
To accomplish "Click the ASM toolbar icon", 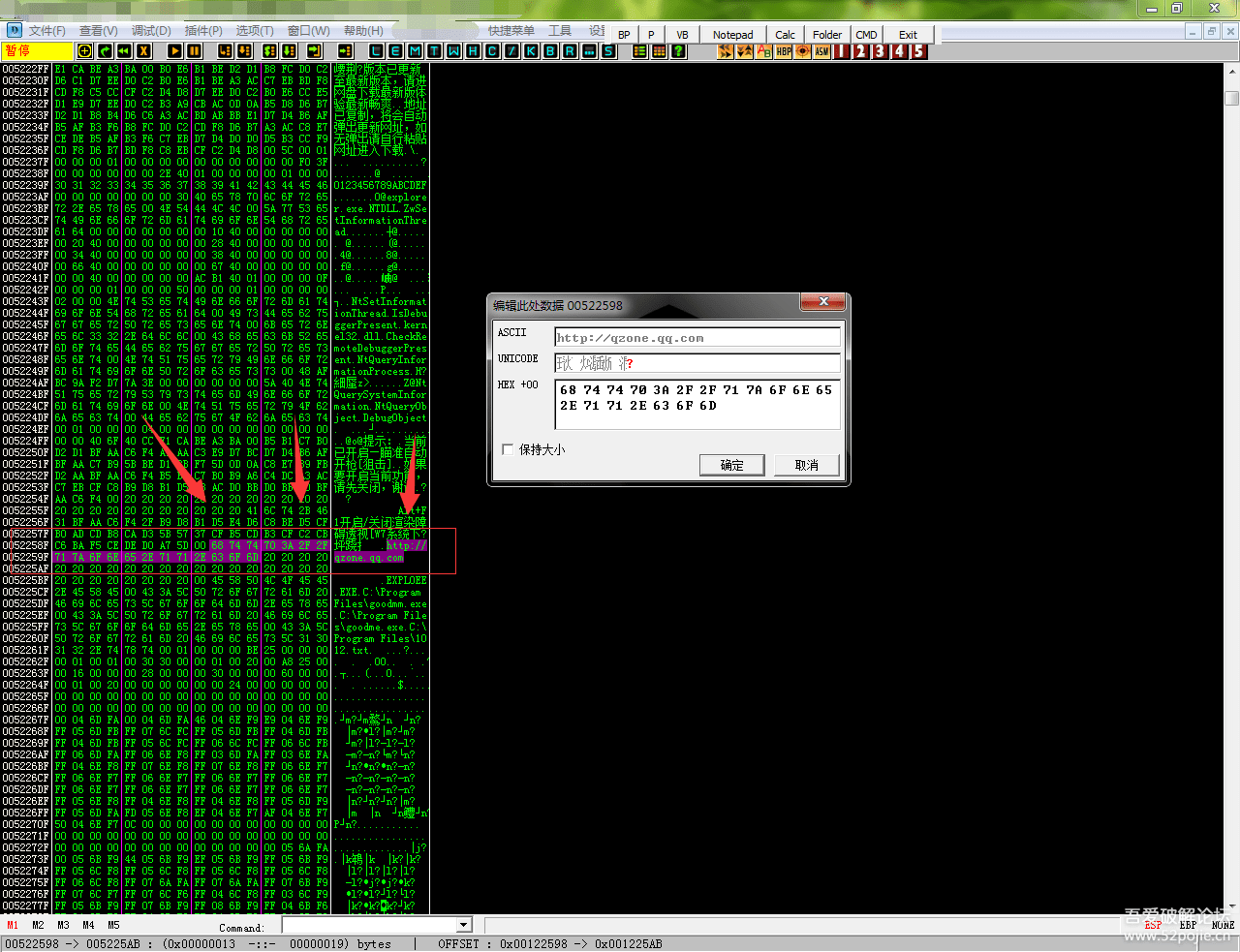I will (x=821, y=51).
